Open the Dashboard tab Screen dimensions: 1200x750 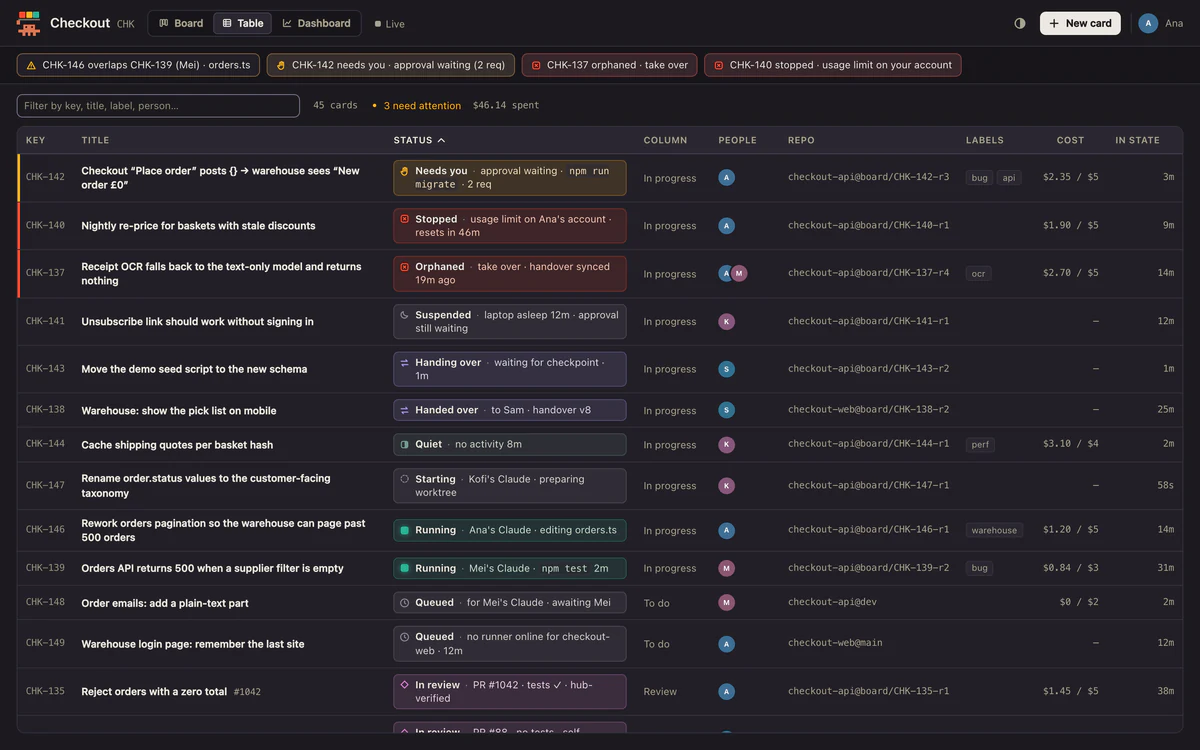316,23
